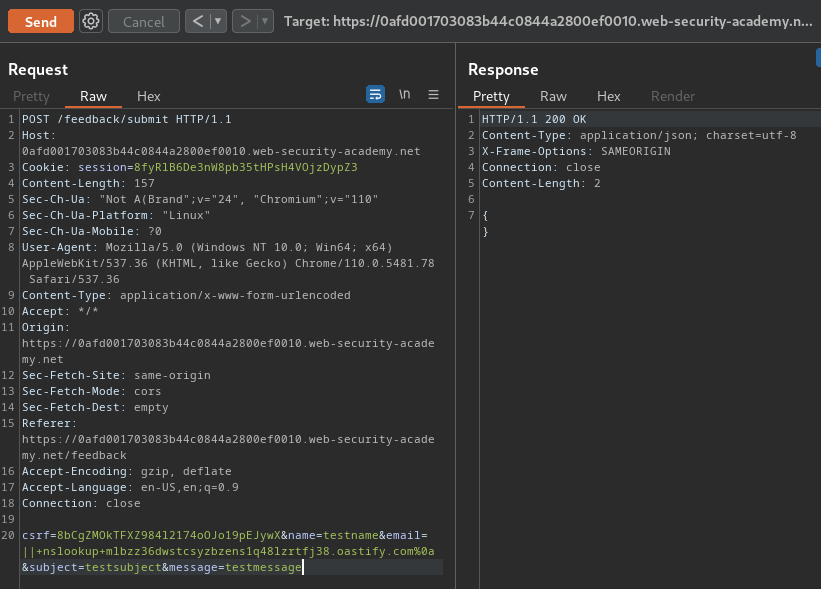Click the request Connection: close header
821x589 pixels.
(x=81, y=503)
